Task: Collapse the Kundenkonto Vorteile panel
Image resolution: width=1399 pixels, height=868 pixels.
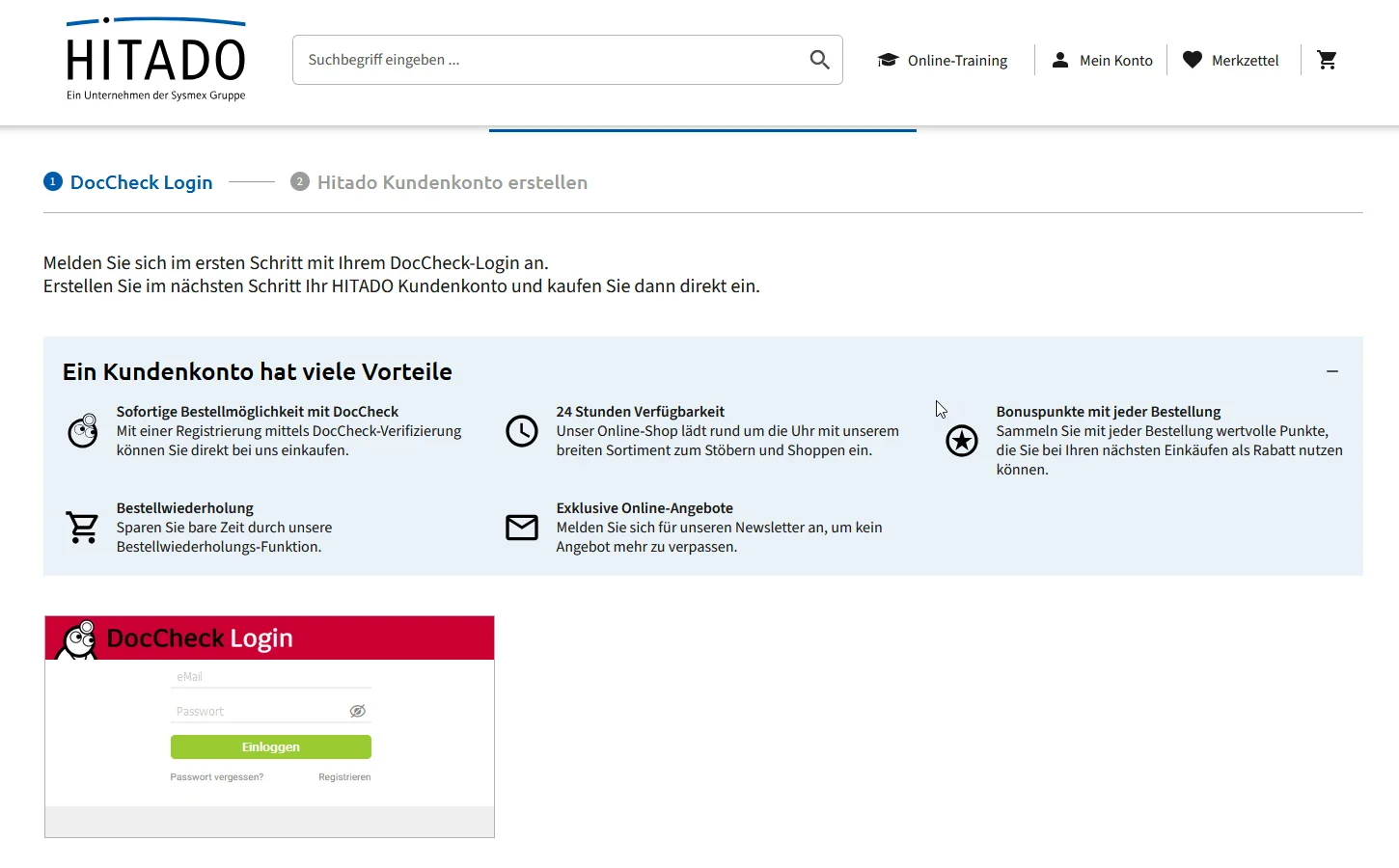Action: 1332,371
